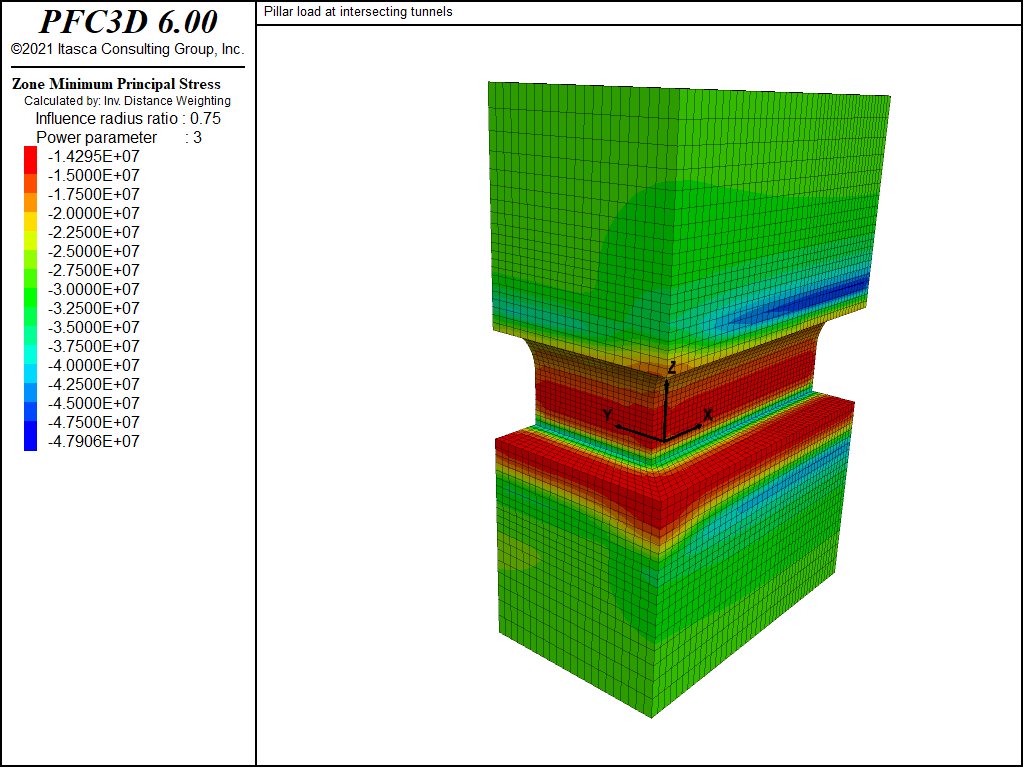Screen dimensions: 1024x768
Task: Click the Power parameter 3 text
Action: click(x=119, y=138)
